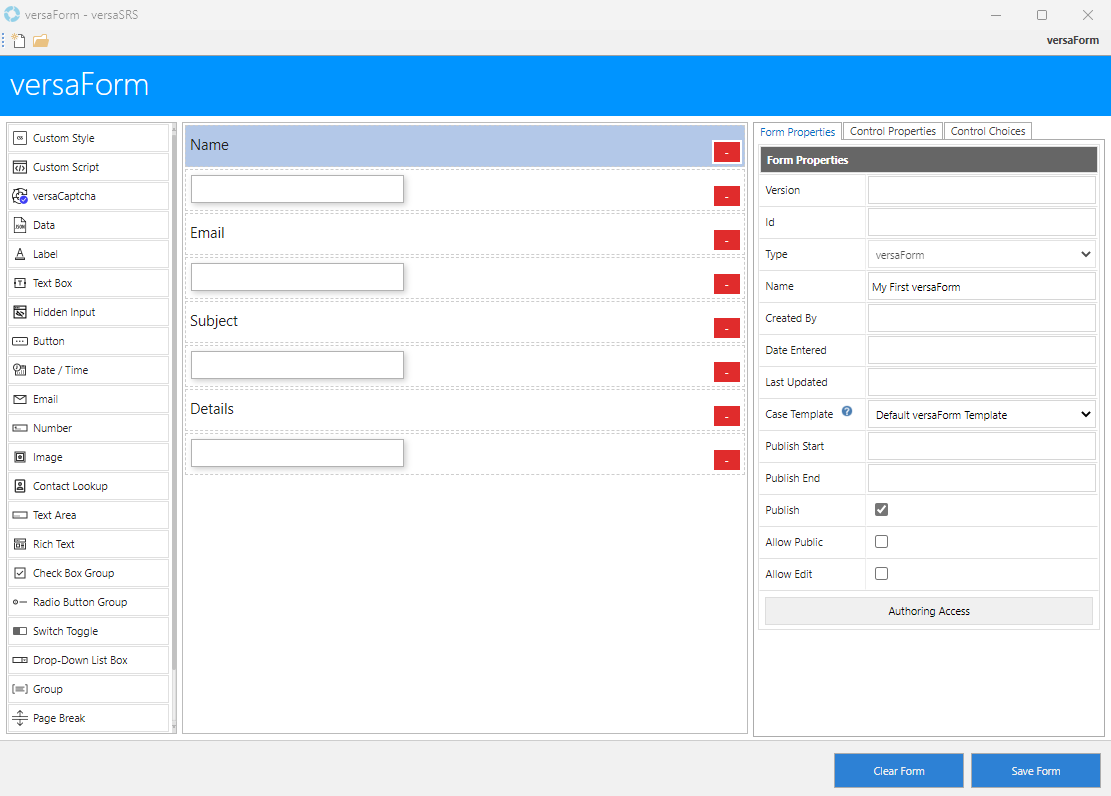Select the Subject label on canvas
Viewport: 1111px width, 796px height.
(x=214, y=321)
